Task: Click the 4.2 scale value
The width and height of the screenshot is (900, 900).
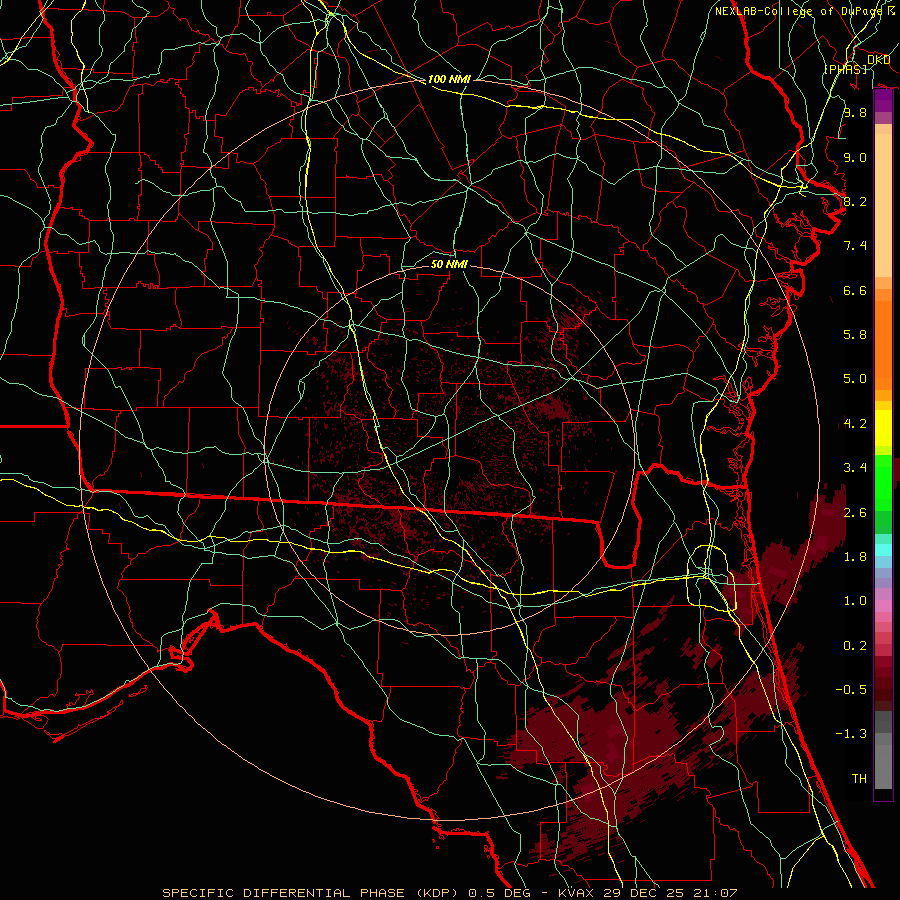Action: pos(855,424)
